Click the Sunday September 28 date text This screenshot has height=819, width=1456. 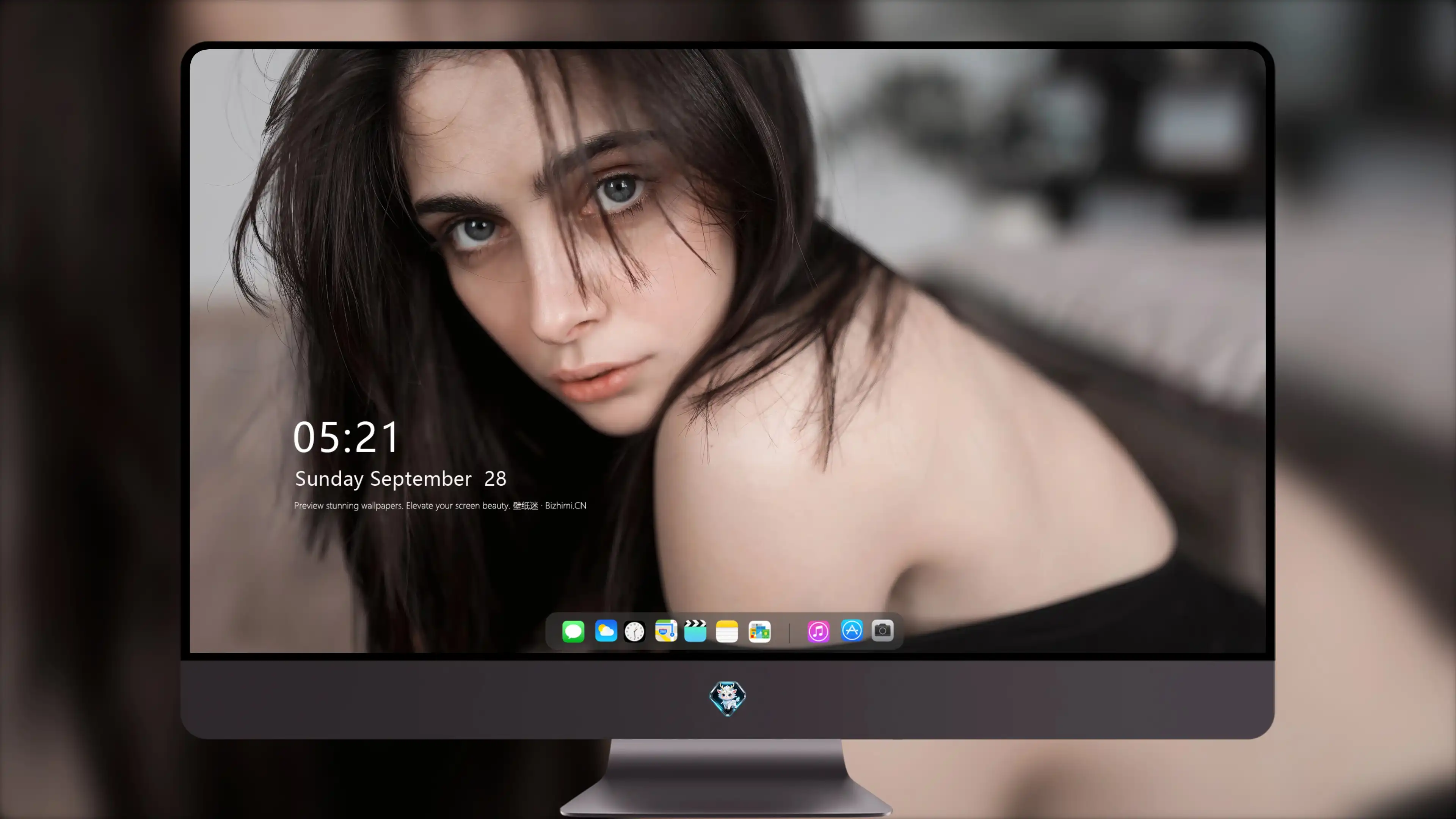tap(401, 479)
